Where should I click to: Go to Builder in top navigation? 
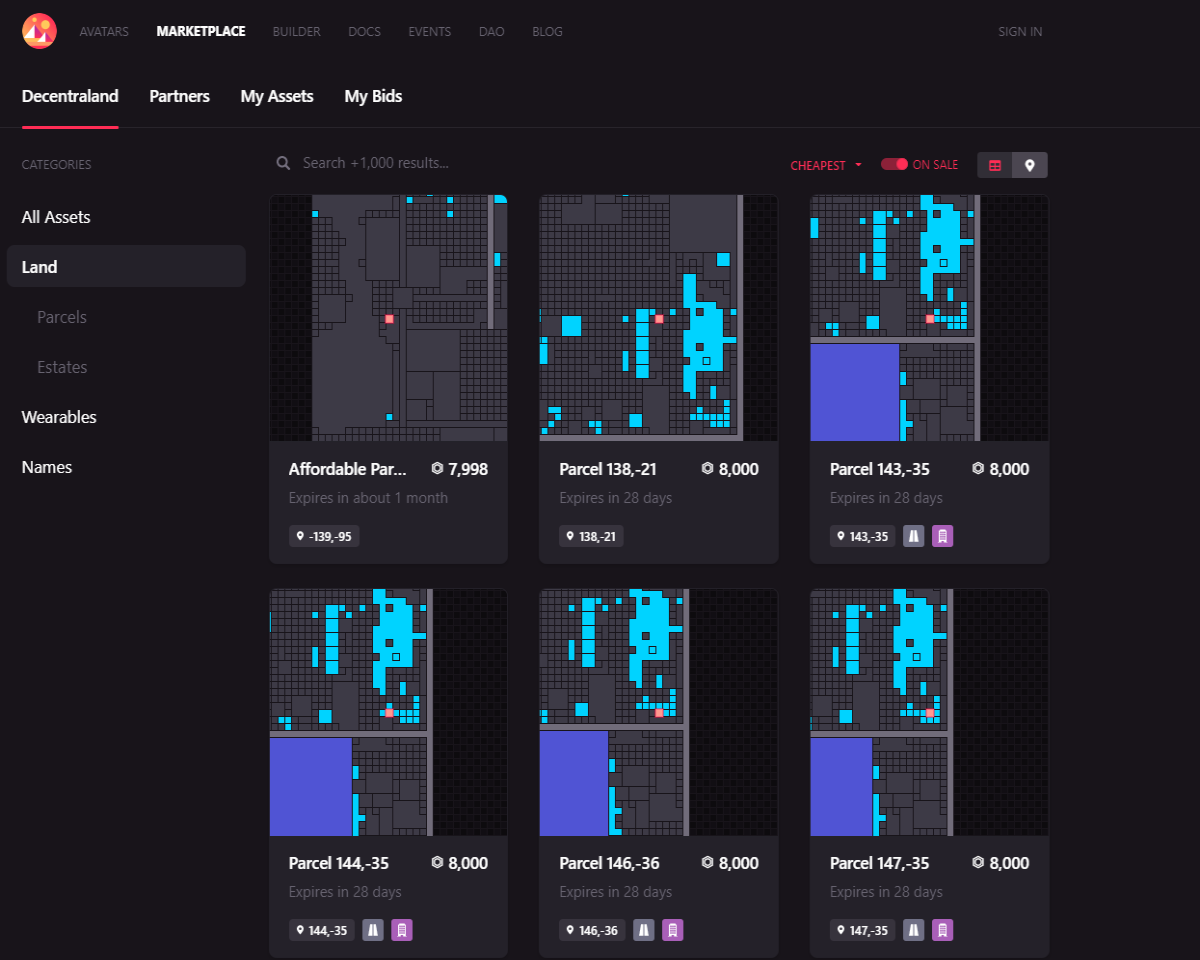click(x=297, y=32)
